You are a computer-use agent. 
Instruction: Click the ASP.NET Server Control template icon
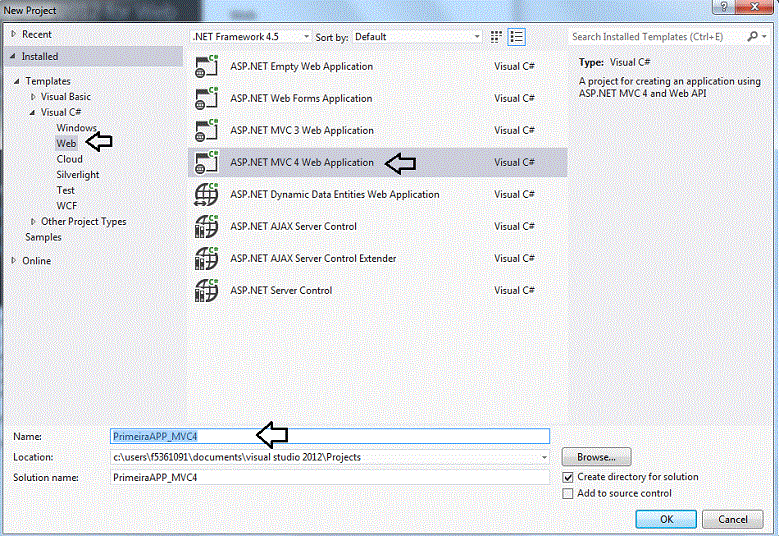[206, 291]
